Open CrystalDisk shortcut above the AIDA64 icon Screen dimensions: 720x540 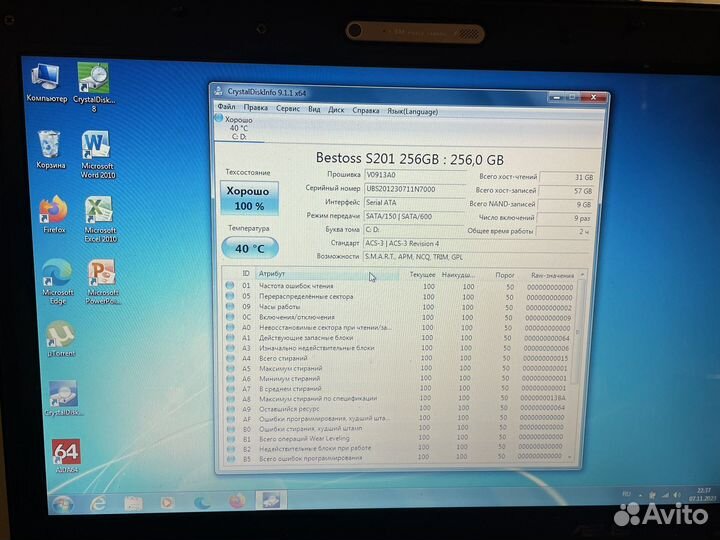(x=63, y=398)
